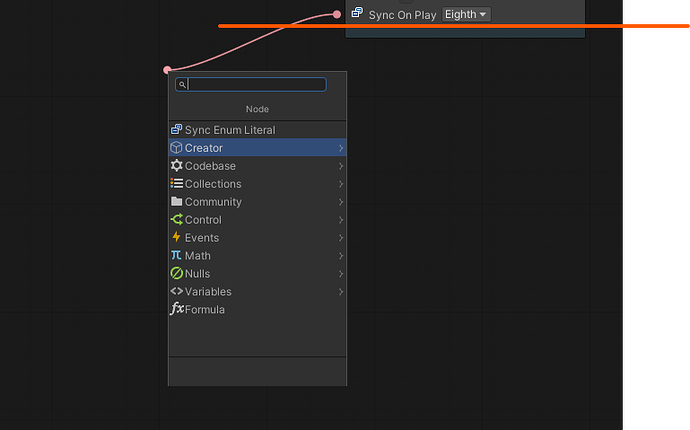Image resolution: width=690 pixels, height=430 pixels.
Task: Click the Control flow icon
Action: (177, 220)
